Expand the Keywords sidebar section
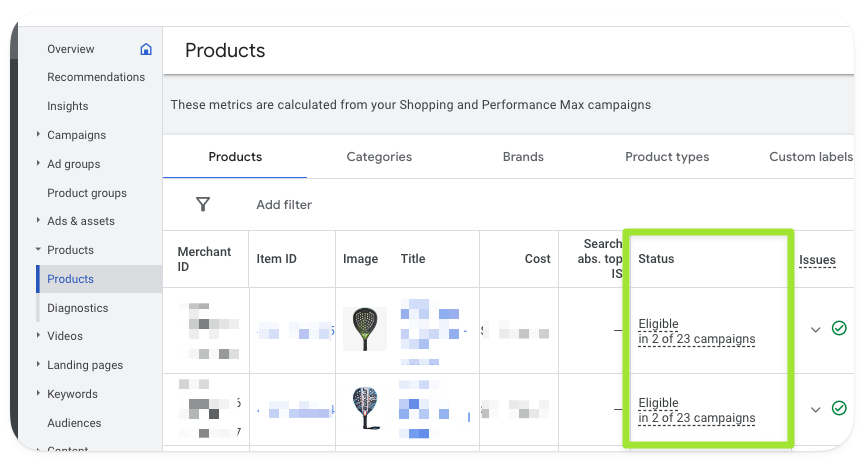This screenshot has height=461, width=864. pyautogui.click(x=38, y=394)
